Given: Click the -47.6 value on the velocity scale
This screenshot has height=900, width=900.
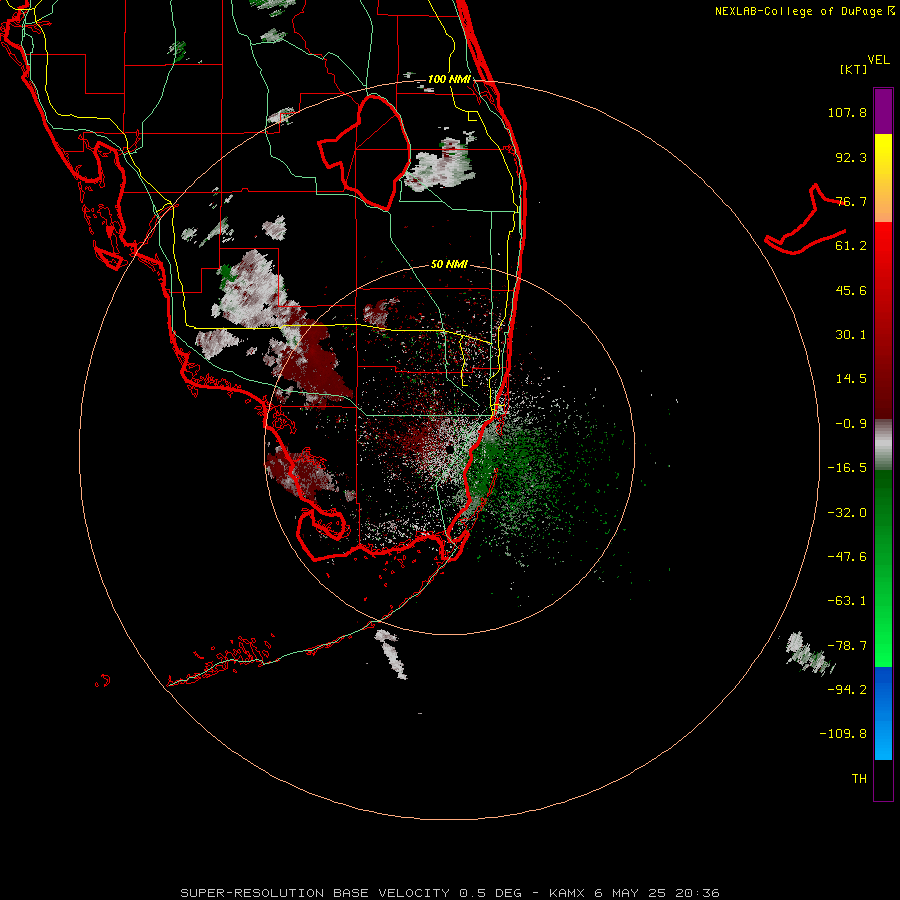Looking at the screenshot, I should tap(847, 557).
